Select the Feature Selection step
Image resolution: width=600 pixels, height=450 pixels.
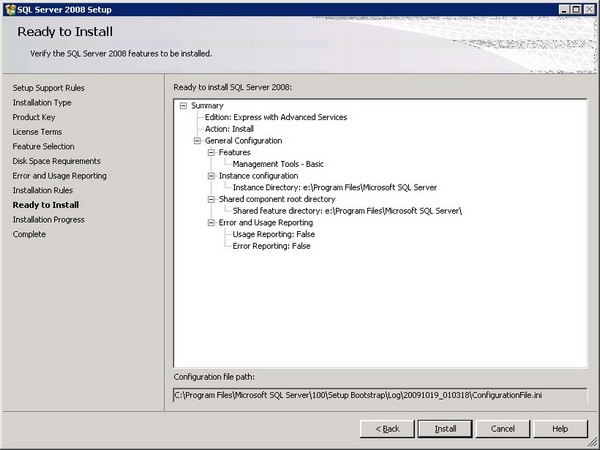(x=44, y=146)
